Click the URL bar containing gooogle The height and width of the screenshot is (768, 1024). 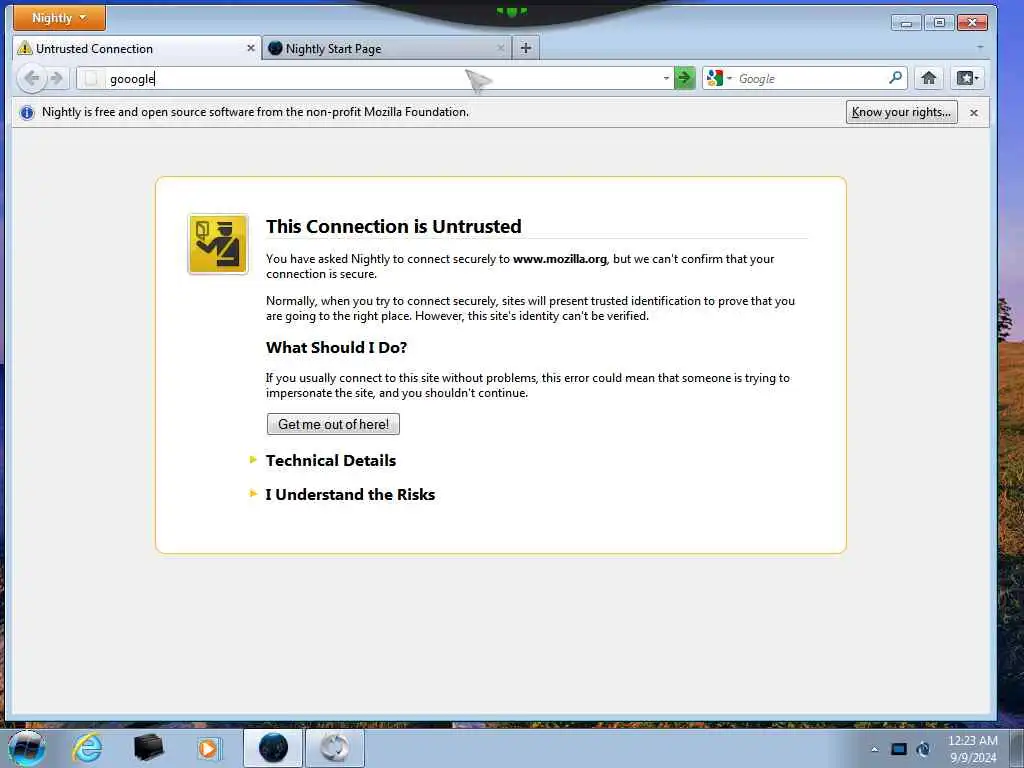[x=376, y=78]
